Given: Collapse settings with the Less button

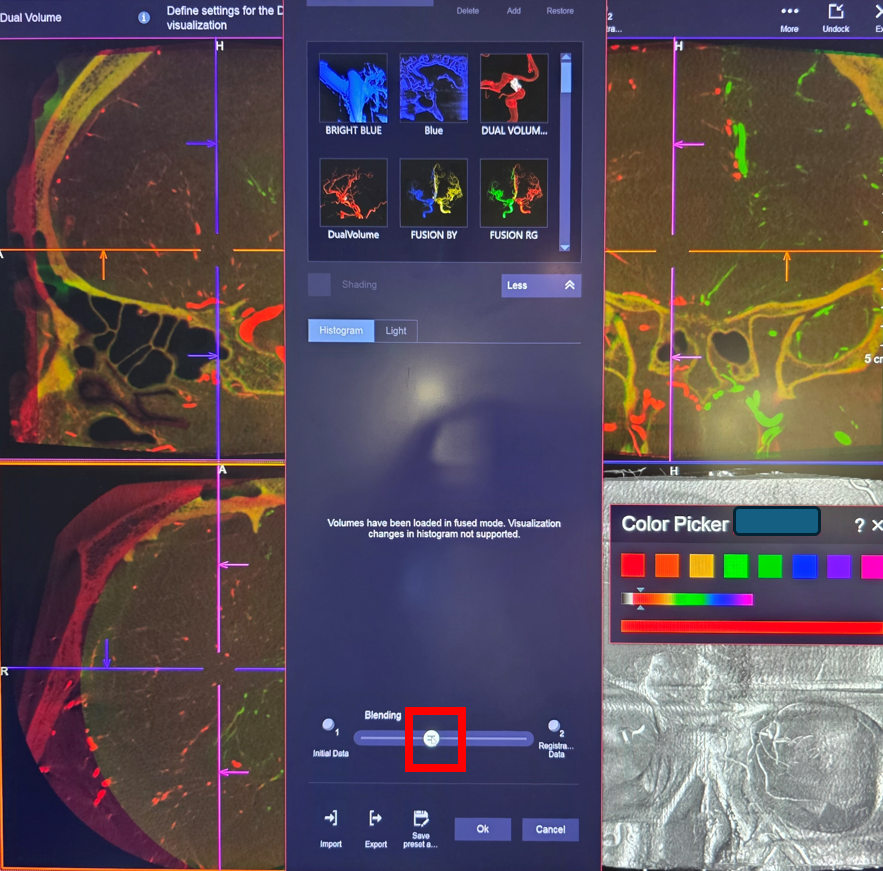Looking at the screenshot, I should pos(540,285).
